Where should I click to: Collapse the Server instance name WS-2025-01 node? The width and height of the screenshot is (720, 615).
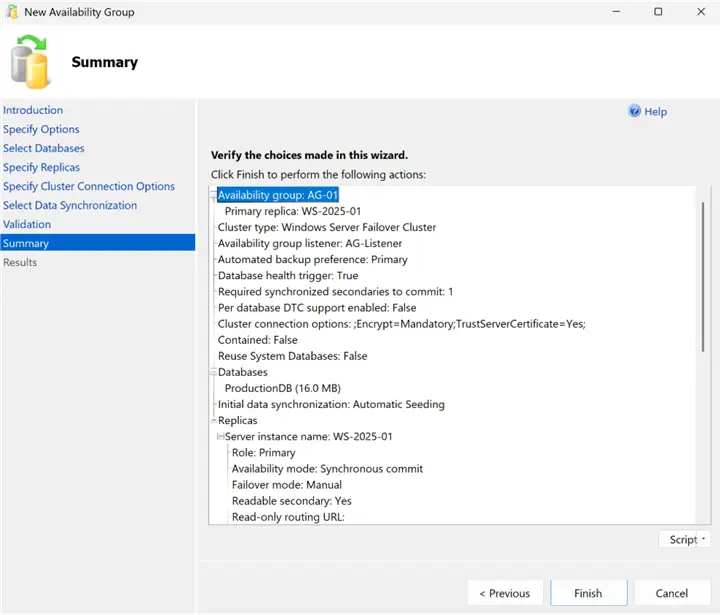(220, 436)
